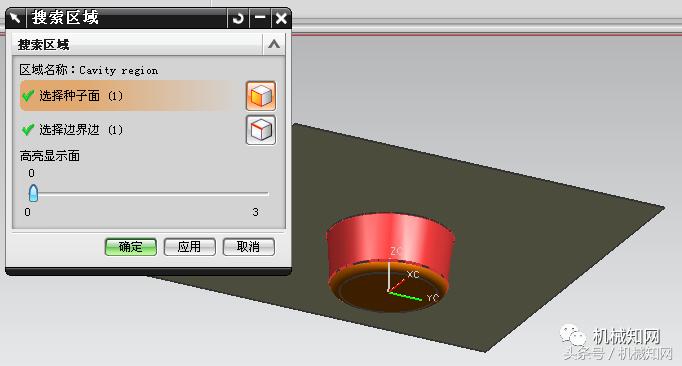Click the 区域名称: Cavity region label
682x366 pixels.
pos(89,70)
